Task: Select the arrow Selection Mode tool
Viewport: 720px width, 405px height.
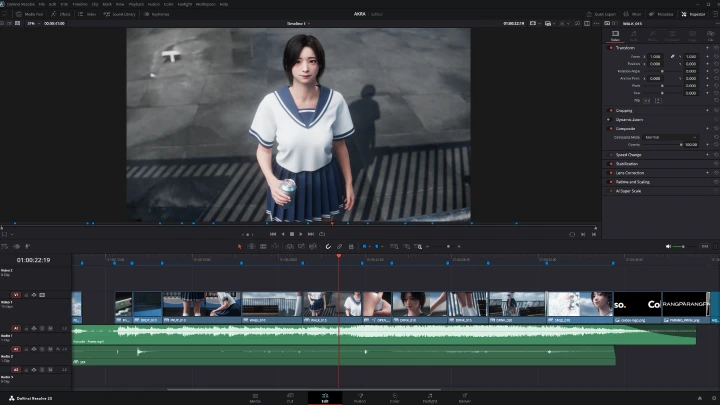Action: 239,247
